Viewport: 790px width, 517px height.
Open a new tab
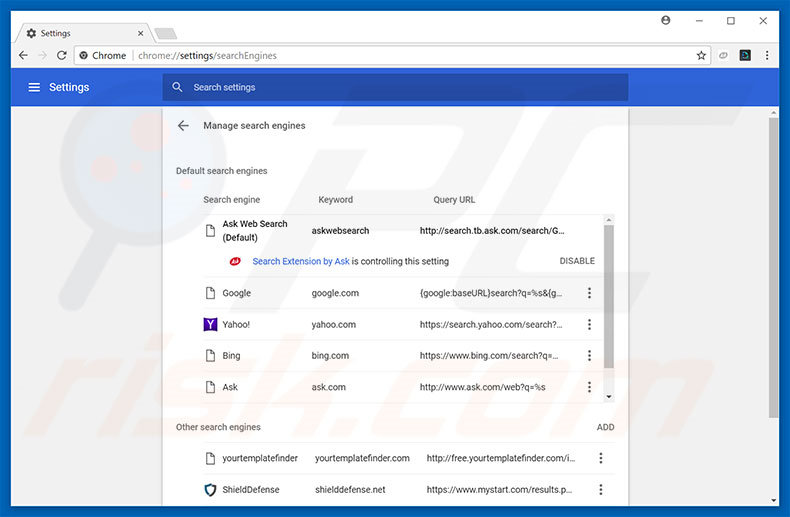coord(165,34)
